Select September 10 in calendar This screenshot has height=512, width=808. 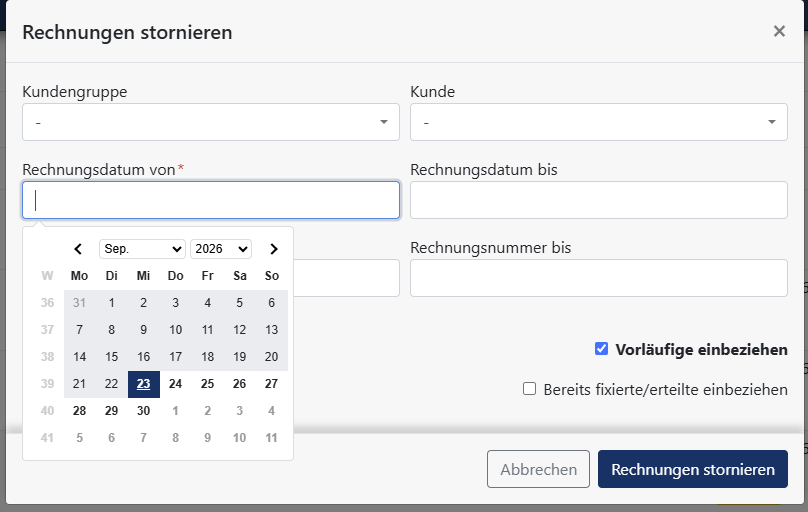[x=176, y=330]
